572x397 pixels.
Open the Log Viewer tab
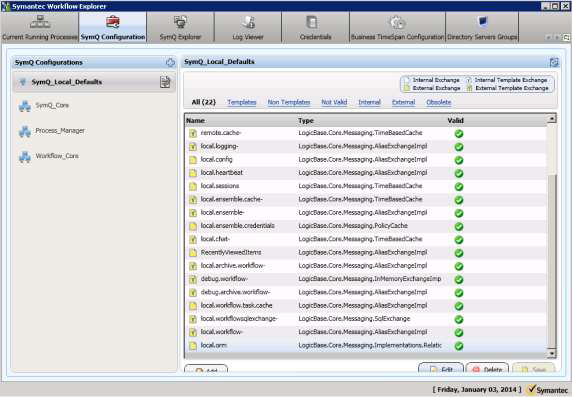coord(248,27)
